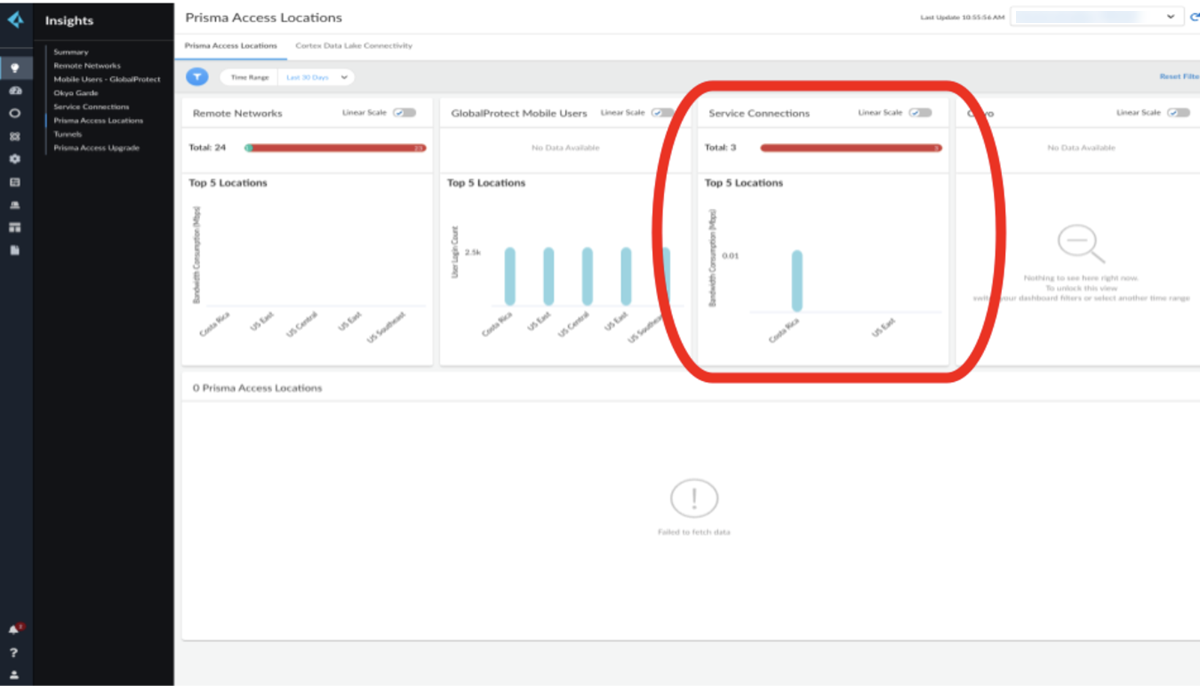Open the Last 30 Days time range dropdown
The image size is (1200, 686).
tap(317, 77)
